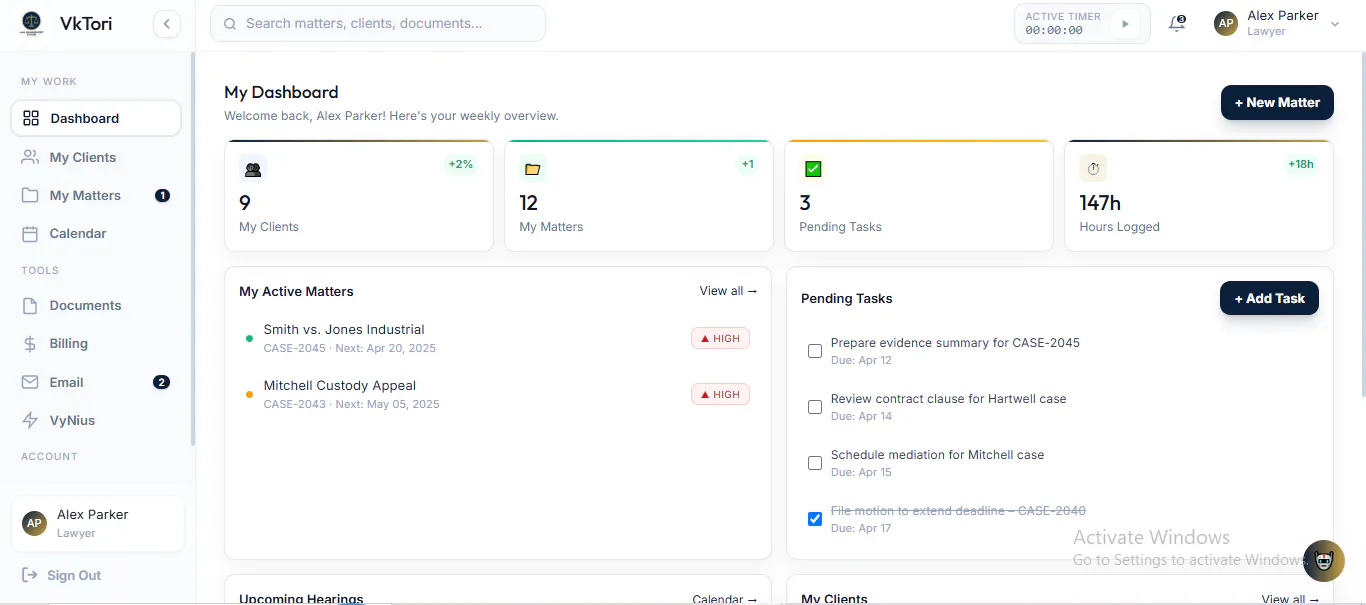
Task: Open the Mitchell Custody Appeal matter
Action: coord(497,394)
